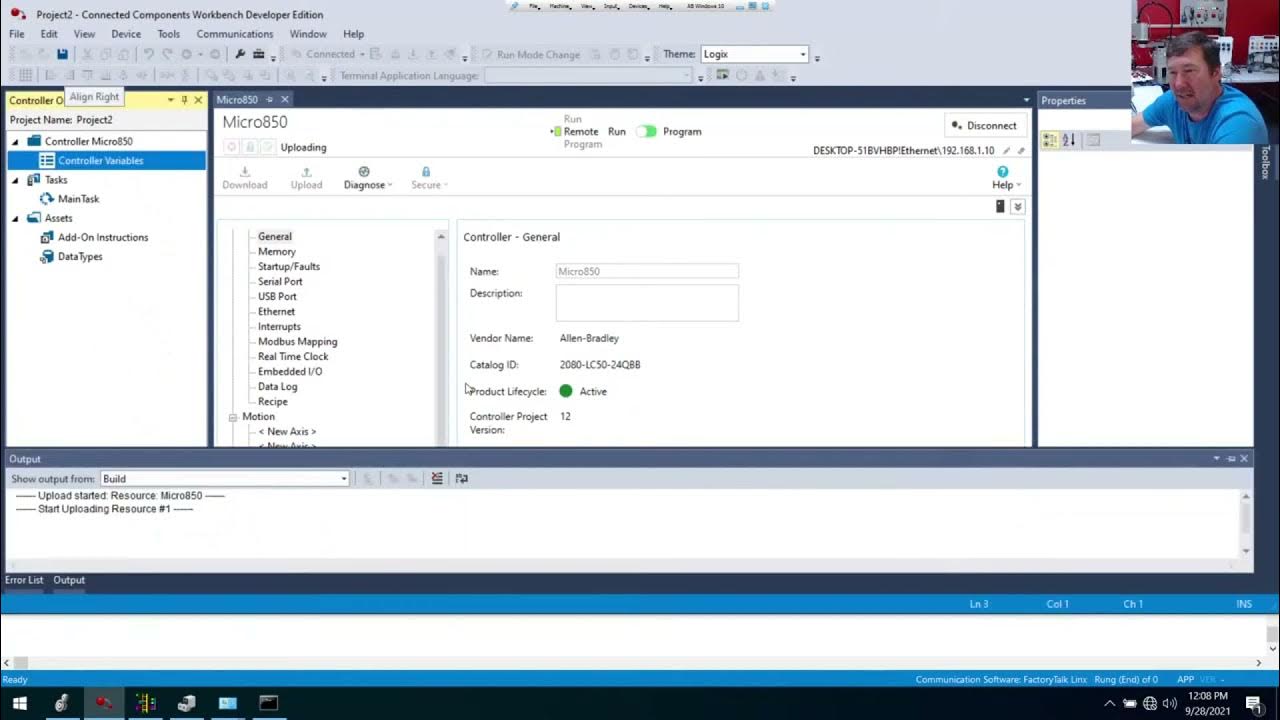Click the toolbox briefcase icon in toolbar
1280x720 pixels.
[258, 54]
